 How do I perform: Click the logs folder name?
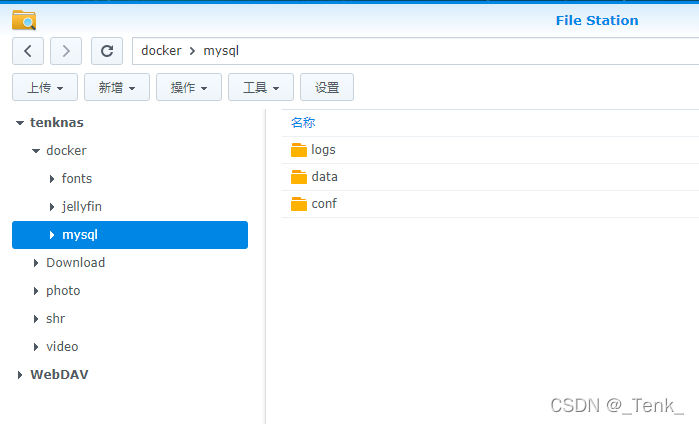tap(324, 150)
